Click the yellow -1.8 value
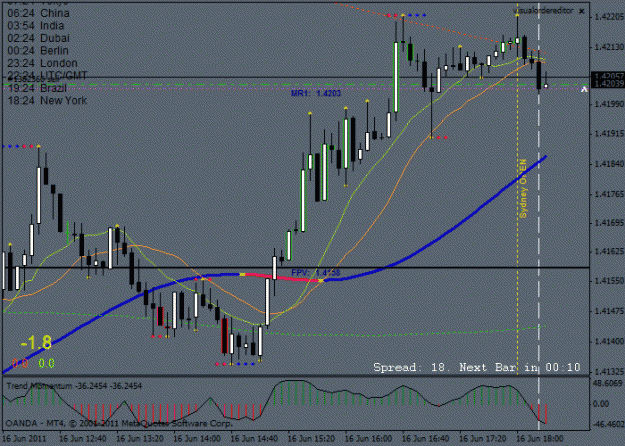 [x=36, y=343]
